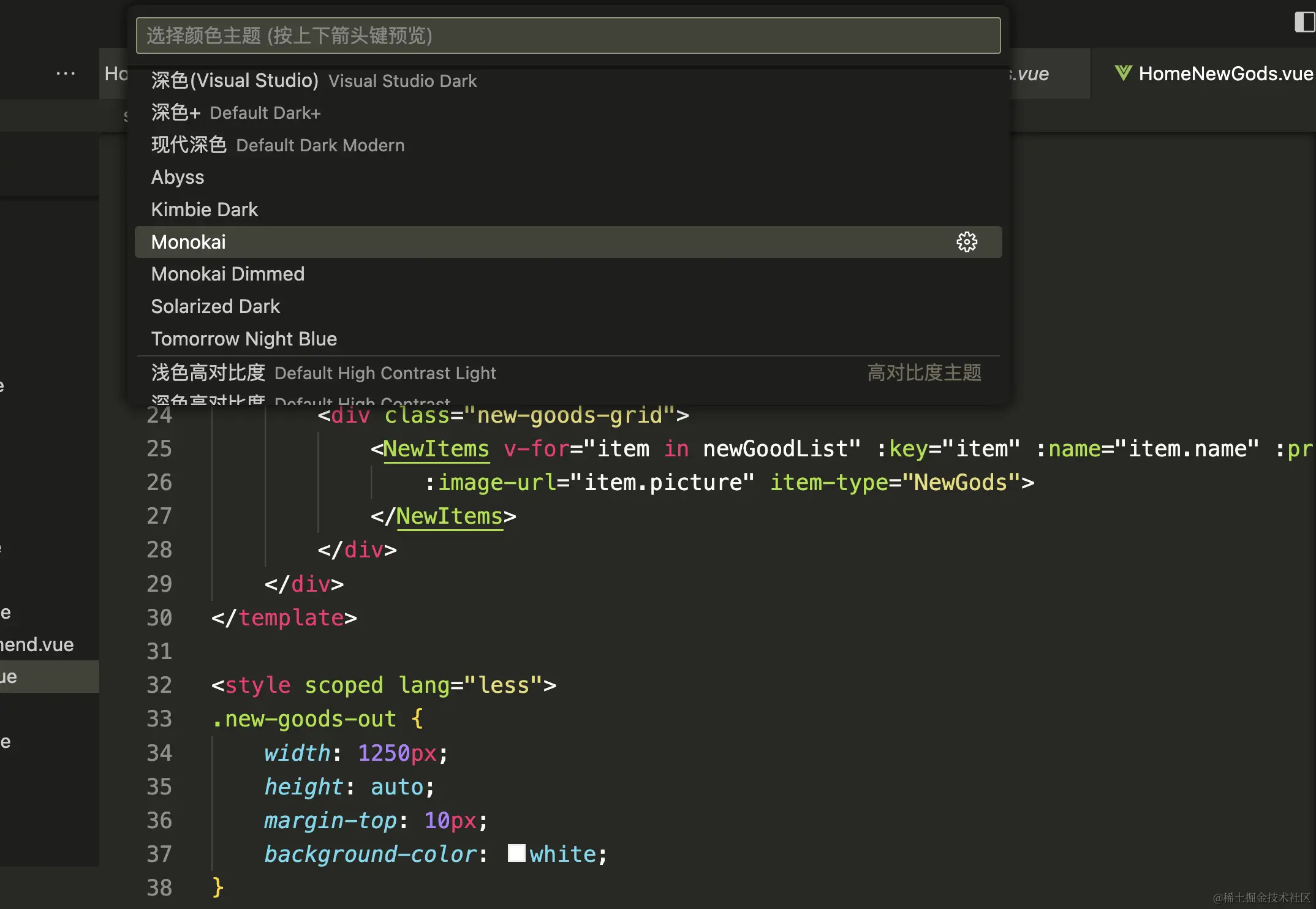This screenshot has width=1316, height=909.
Task: Click the NewItems component link on line 25
Action: (436, 448)
